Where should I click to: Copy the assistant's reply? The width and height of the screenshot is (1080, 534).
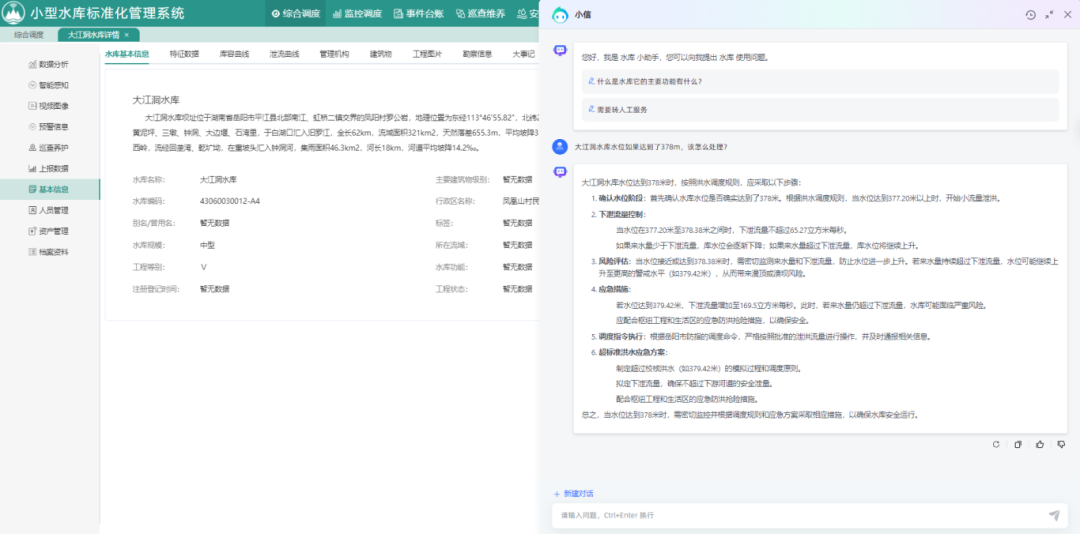click(1017, 444)
